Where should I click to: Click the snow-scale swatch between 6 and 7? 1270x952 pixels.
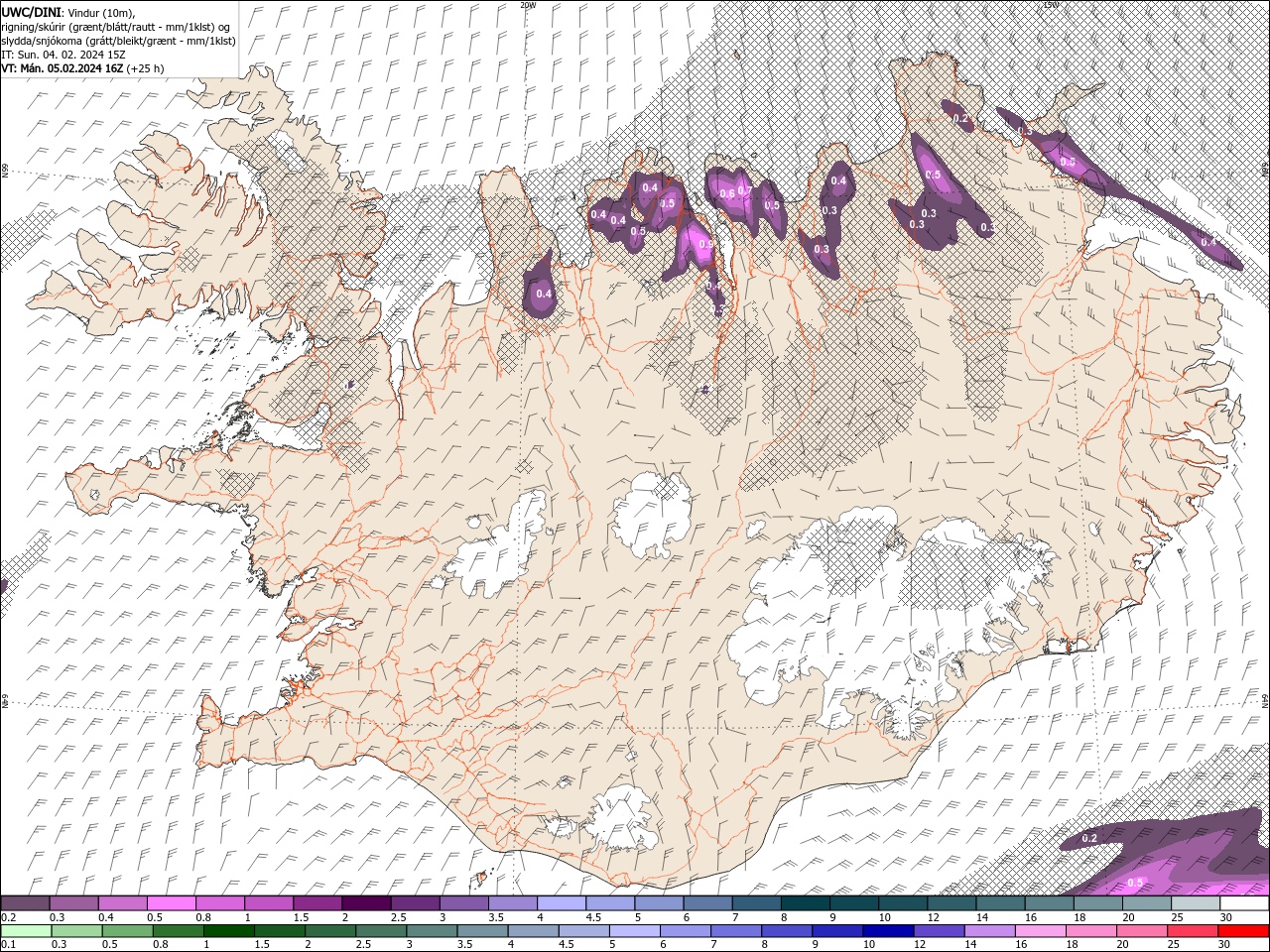(707, 903)
